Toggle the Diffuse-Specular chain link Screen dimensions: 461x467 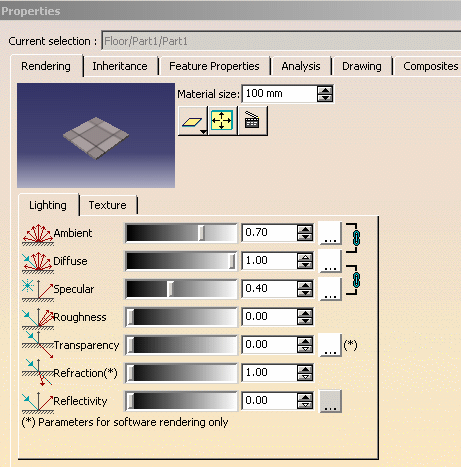(356, 280)
